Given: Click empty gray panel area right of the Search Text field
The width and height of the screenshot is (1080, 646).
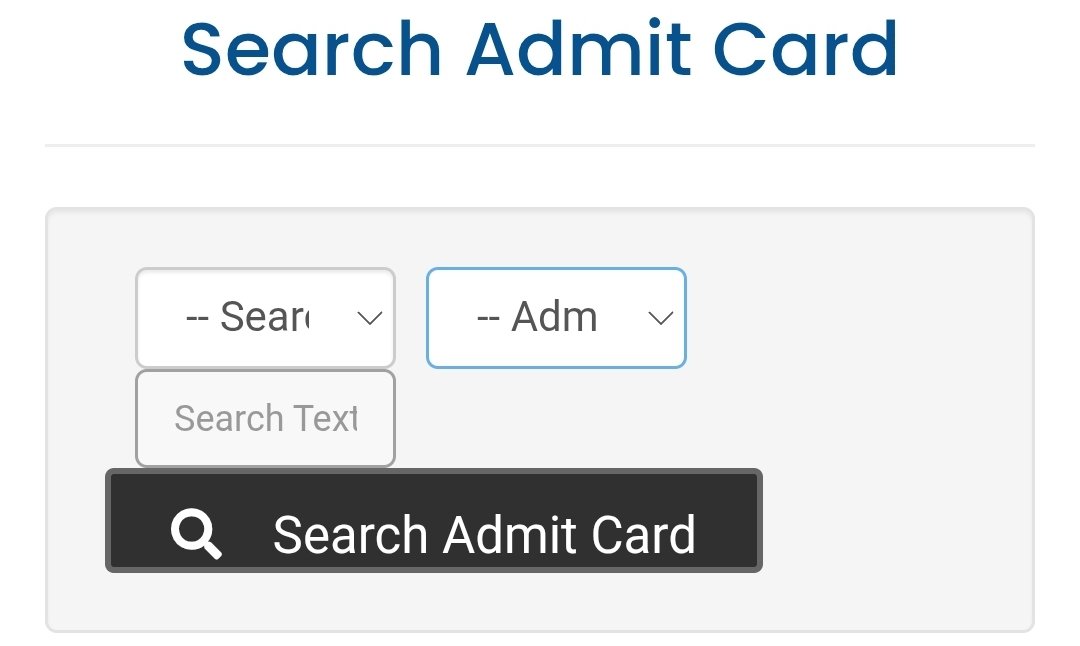Looking at the screenshot, I should point(700,418).
